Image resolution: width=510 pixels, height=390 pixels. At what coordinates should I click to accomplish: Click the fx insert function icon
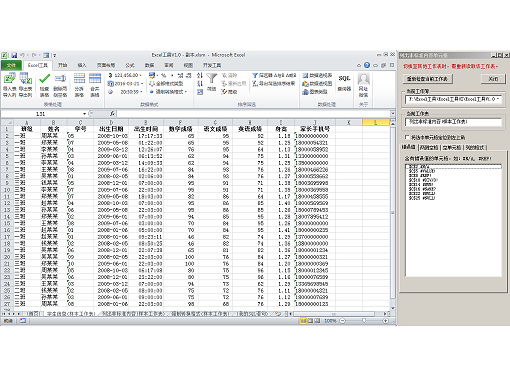click(x=112, y=114)
